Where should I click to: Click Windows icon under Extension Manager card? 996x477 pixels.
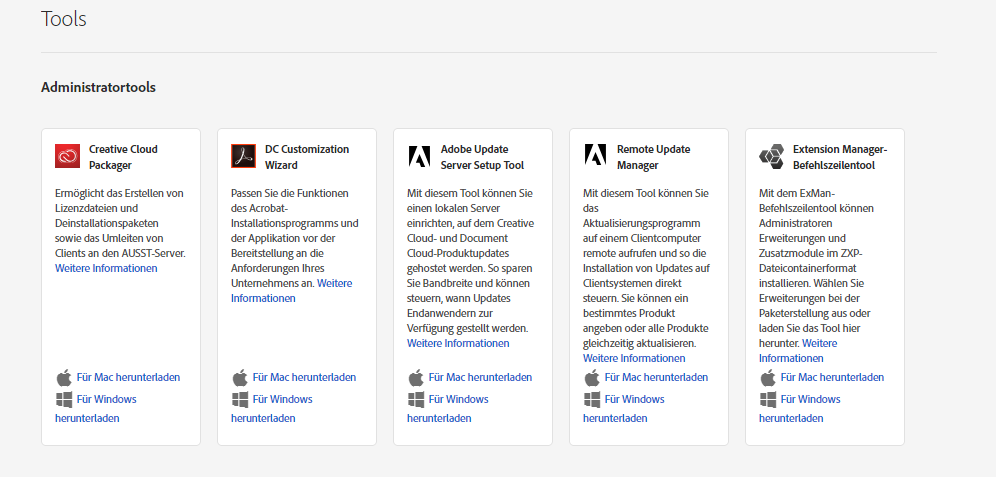point(768,399)
